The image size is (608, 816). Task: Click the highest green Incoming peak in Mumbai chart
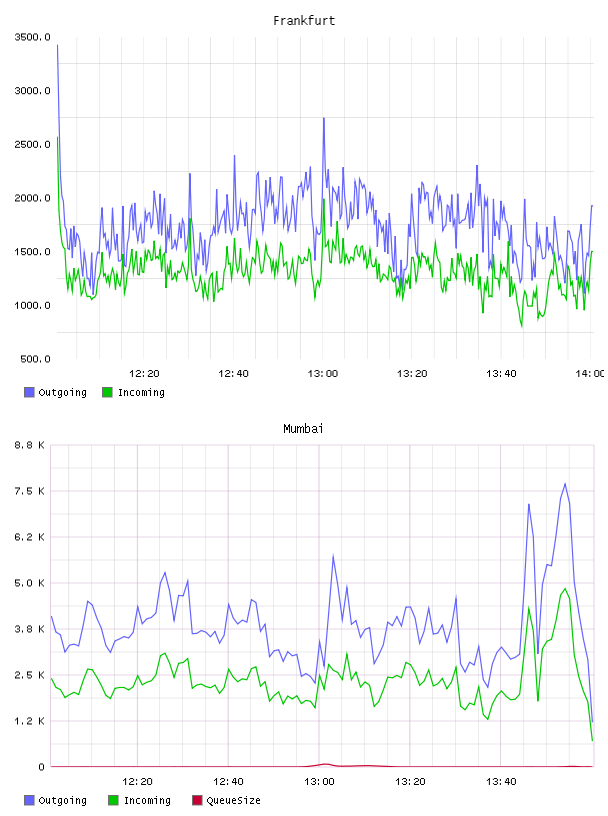point(565,589)
